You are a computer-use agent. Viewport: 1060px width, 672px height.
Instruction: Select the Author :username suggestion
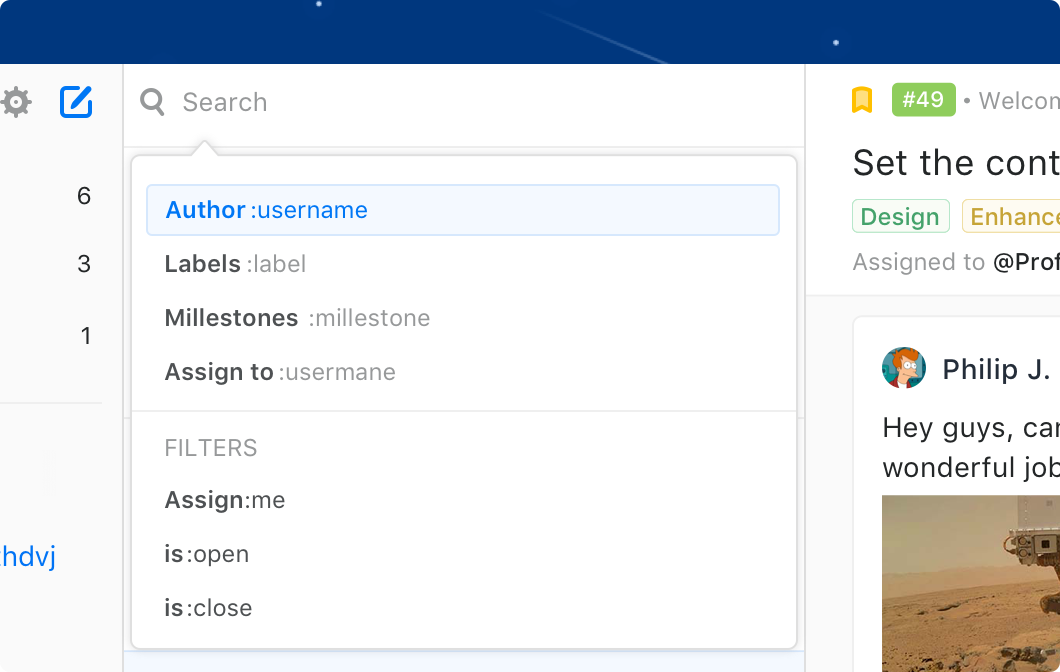463,210
